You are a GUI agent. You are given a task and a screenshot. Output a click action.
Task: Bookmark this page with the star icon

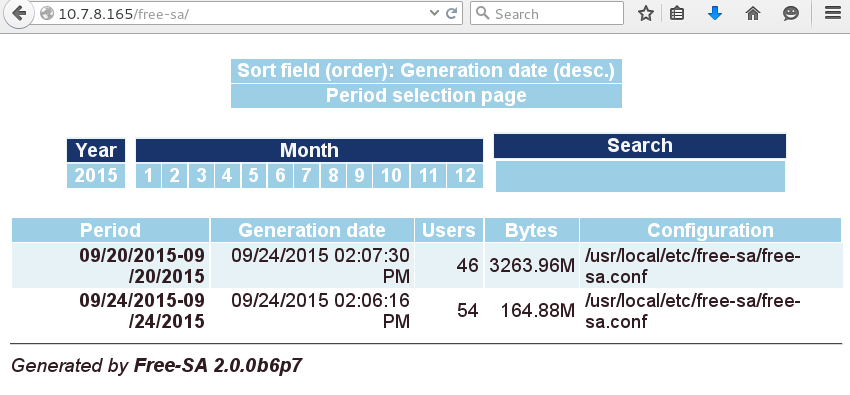point(646,14)
